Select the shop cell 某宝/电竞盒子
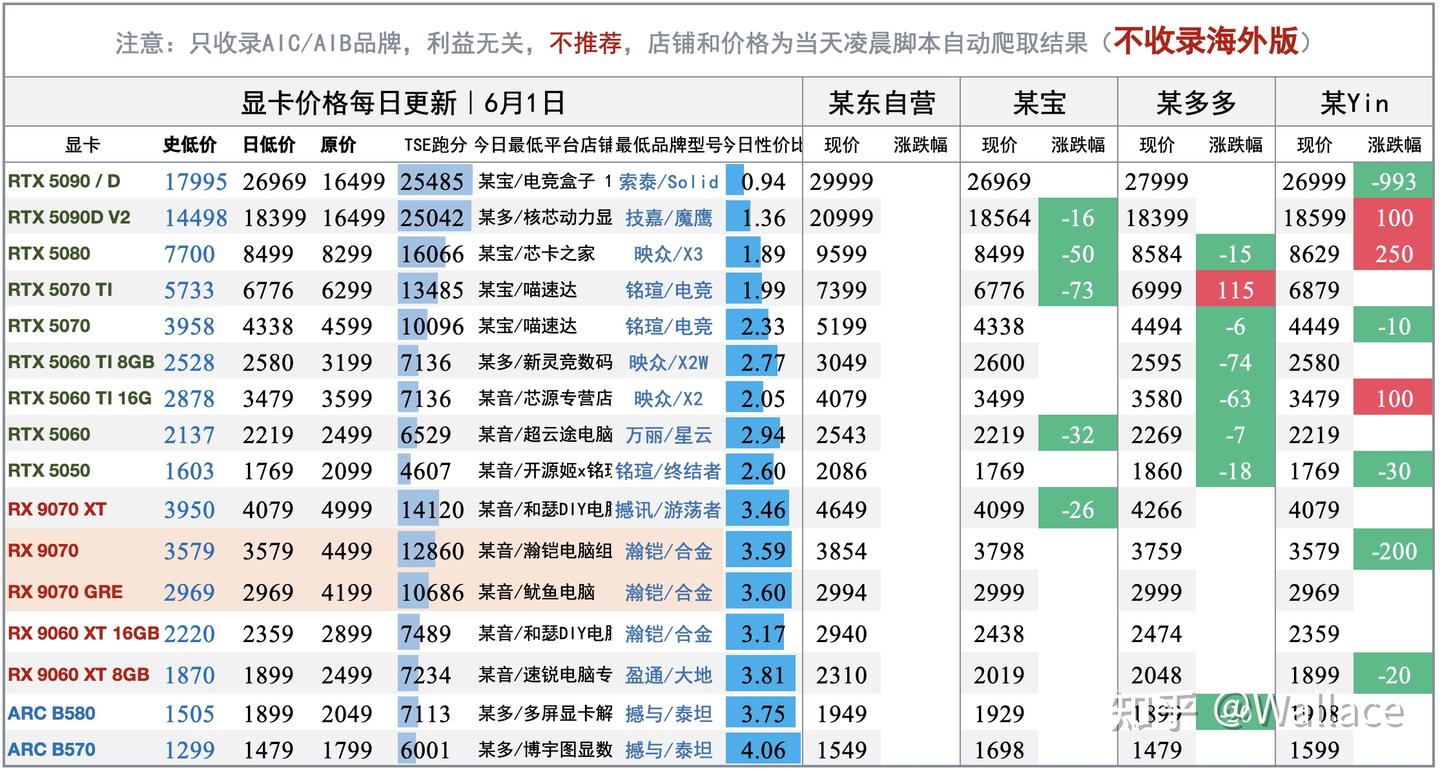 pyautogui.click(x=545, y=182)
